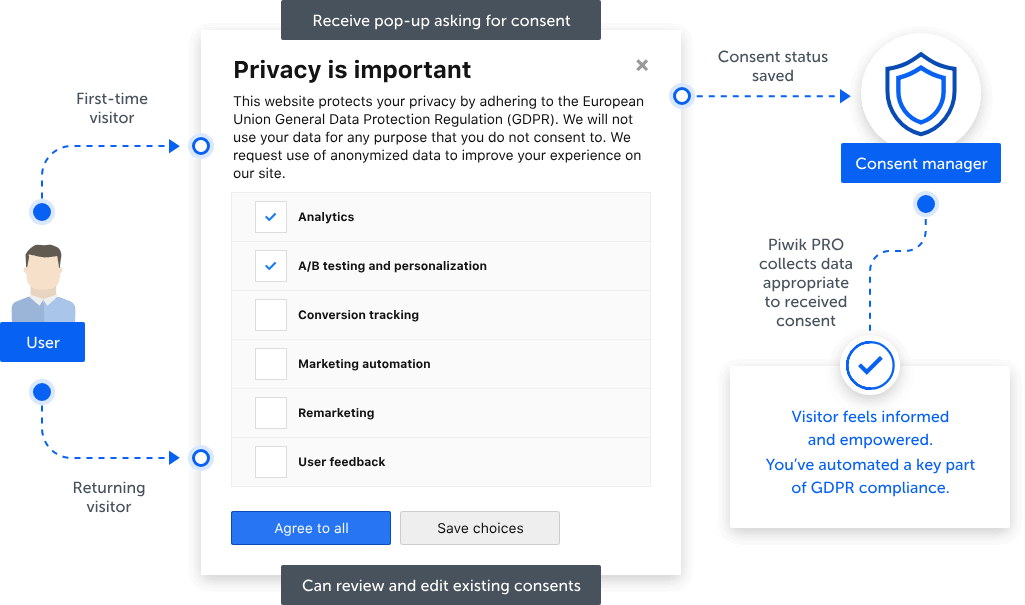Uncheck the Analytics checkbox
1025x605 pixels.
click(271, 217)
